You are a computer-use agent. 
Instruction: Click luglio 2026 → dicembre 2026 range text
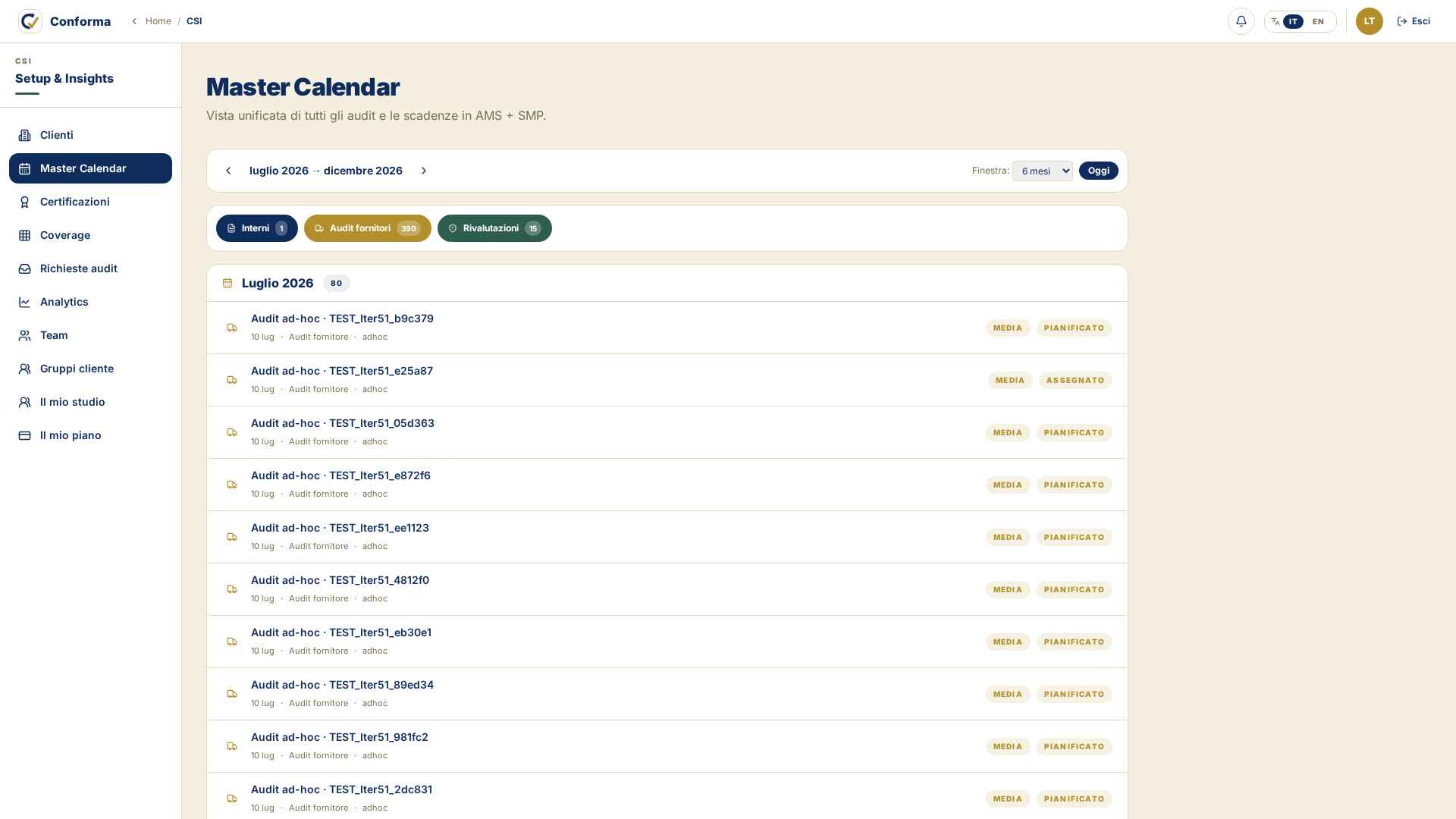point(326,171)
